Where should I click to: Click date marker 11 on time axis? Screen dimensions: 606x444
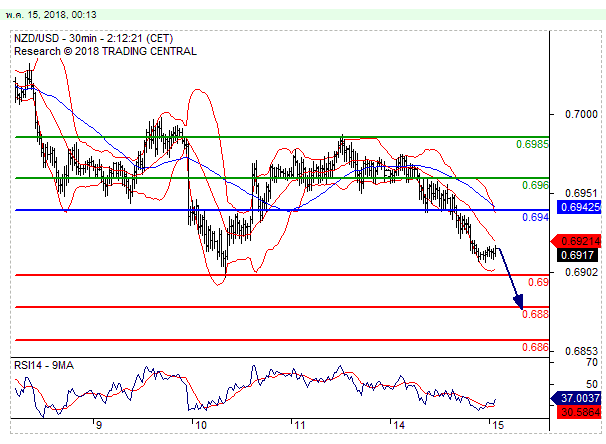click(300, 425)
